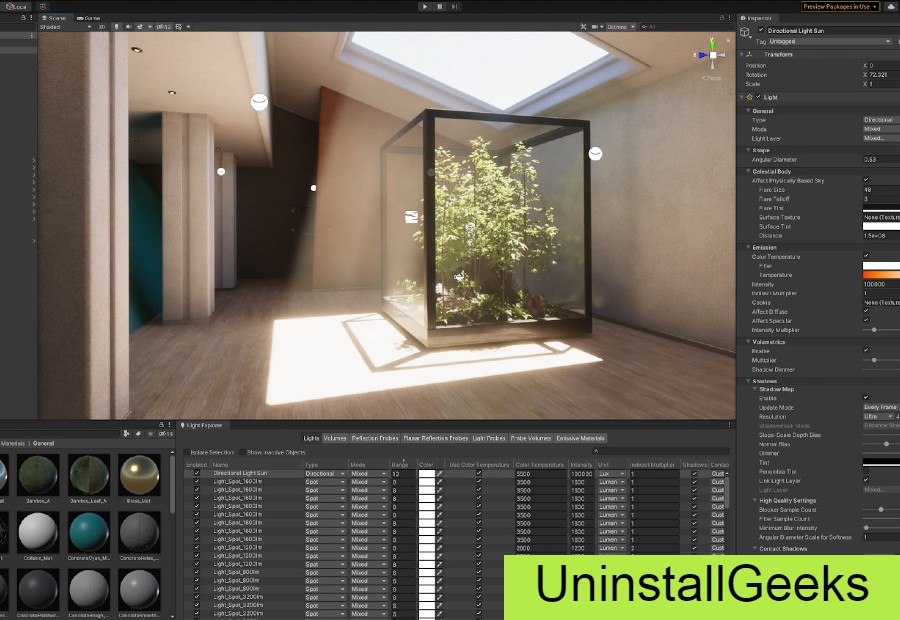900x620 pixels.
Task: Toggle 2D view mode in Scene toolbar
Action: tap(102, 27)
